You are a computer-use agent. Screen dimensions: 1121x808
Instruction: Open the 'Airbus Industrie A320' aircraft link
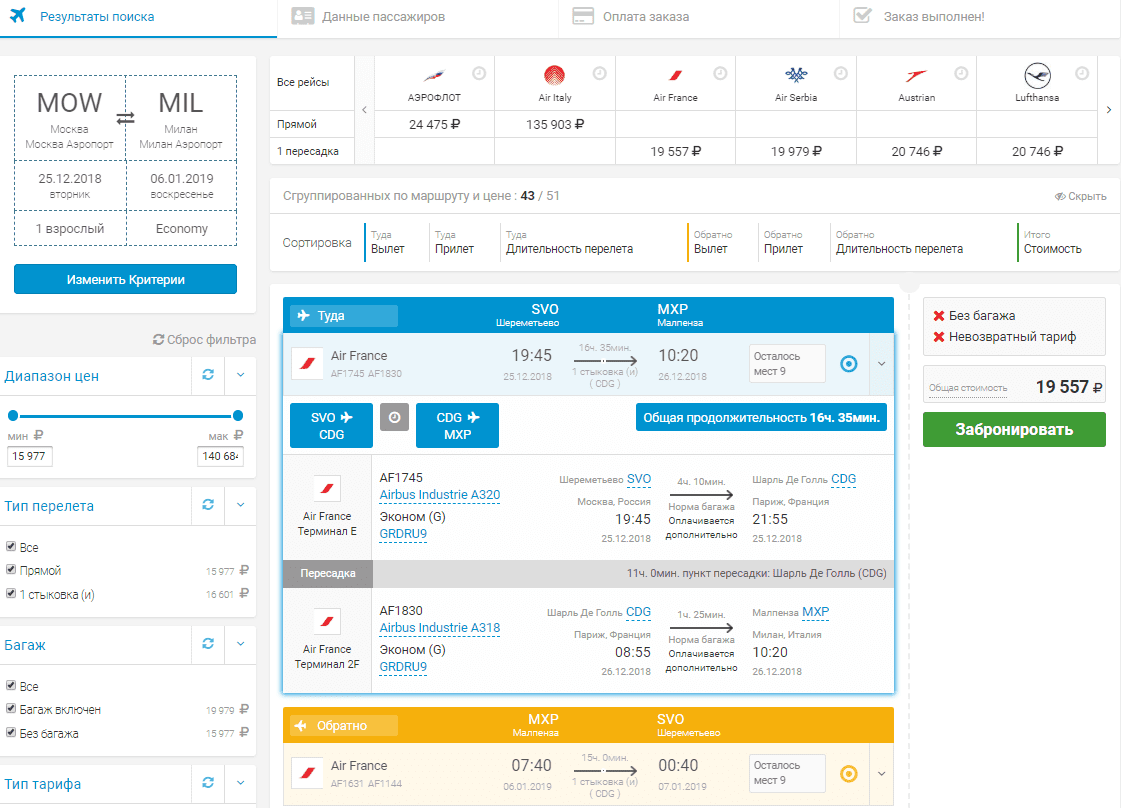click(x=440, y=495)
